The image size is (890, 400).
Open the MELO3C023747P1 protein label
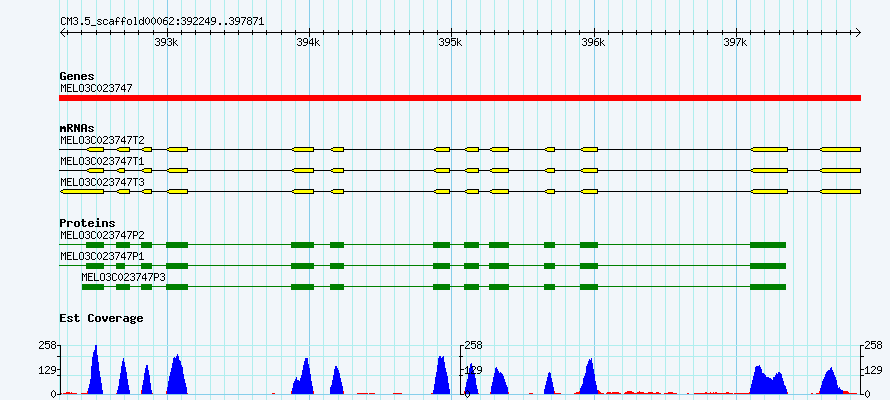[102, 256]
